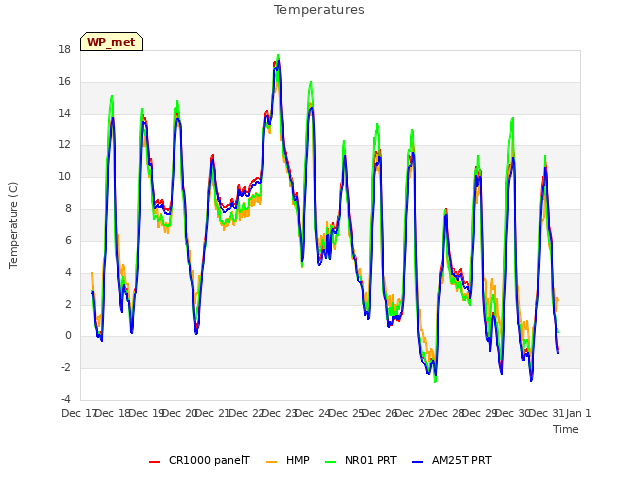Image resolution: width=640 pixels, height=480 pixels.
Task: Click the Dec 22 peak near 17 degrees
Action: 278,57
